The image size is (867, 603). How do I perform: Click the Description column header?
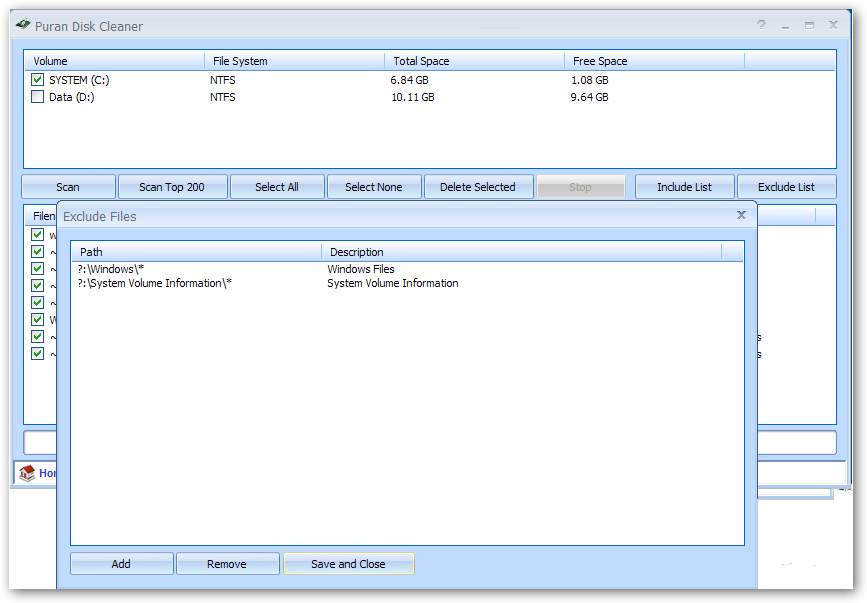click(x=522, y=252)
